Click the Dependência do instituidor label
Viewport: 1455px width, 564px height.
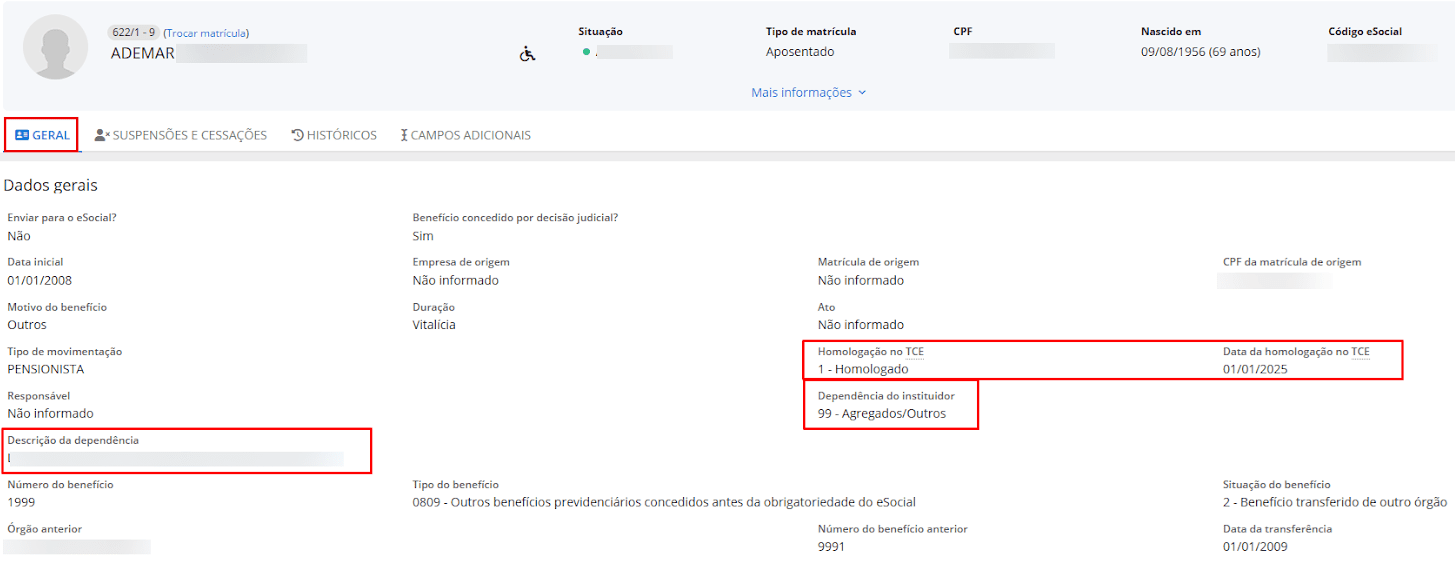[886, 396]
